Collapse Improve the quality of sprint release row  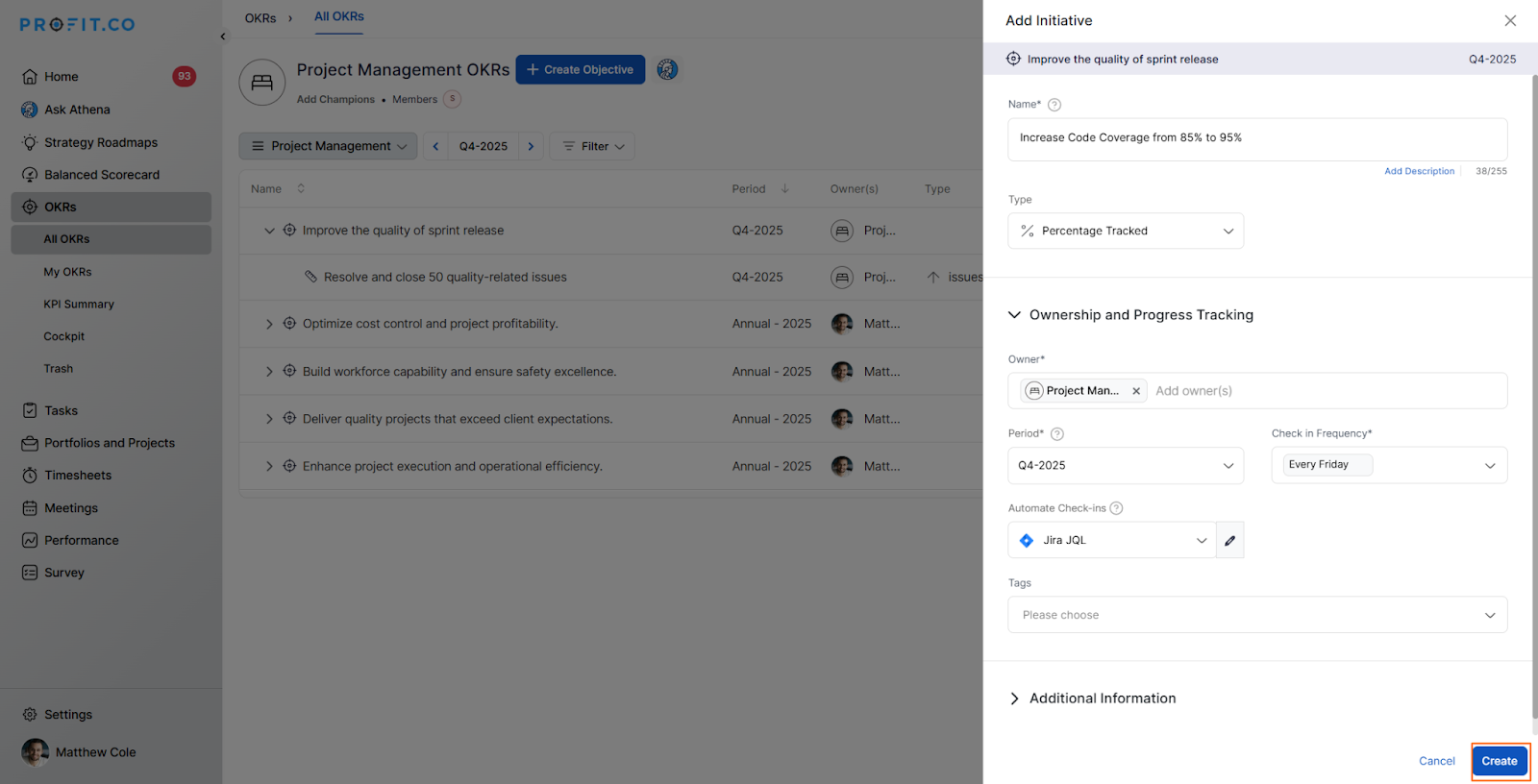click(x=269, y=231)
